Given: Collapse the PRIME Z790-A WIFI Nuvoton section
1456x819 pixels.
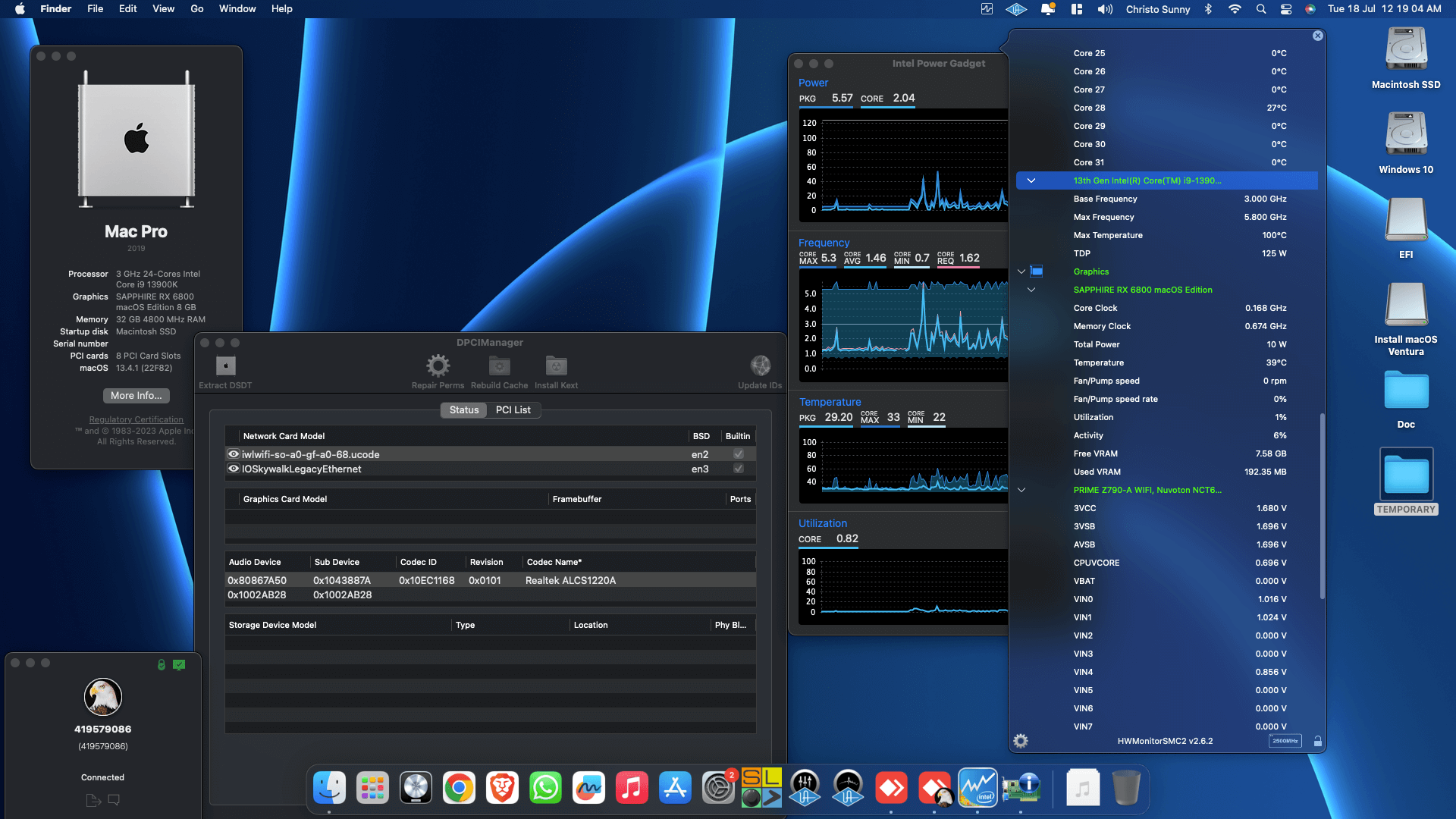Looking at the screenshot, I should coord(1021,490).
